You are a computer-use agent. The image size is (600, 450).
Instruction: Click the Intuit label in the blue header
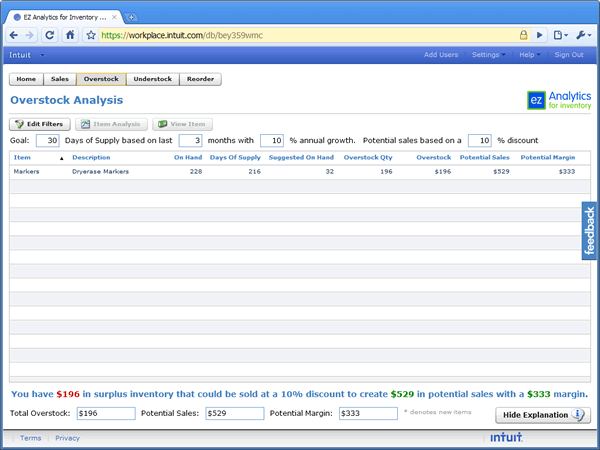(20, 55)
